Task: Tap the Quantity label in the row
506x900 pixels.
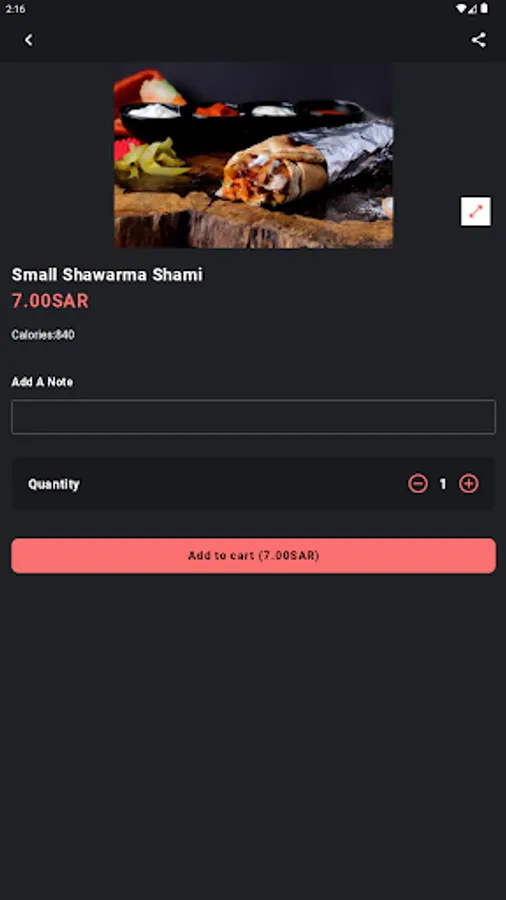Action: 54,484
